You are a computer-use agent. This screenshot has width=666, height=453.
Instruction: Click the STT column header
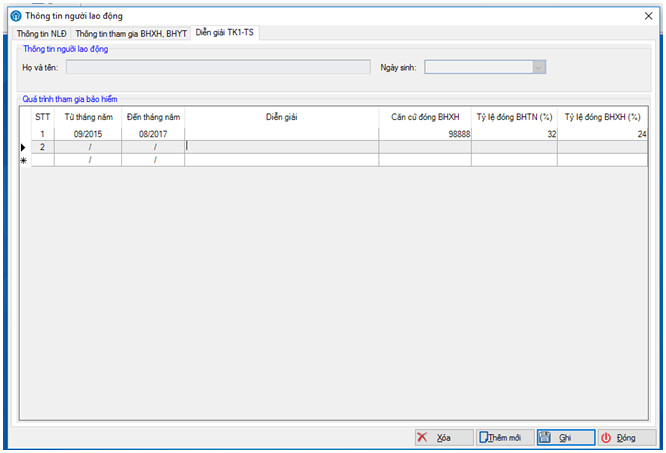42,117
